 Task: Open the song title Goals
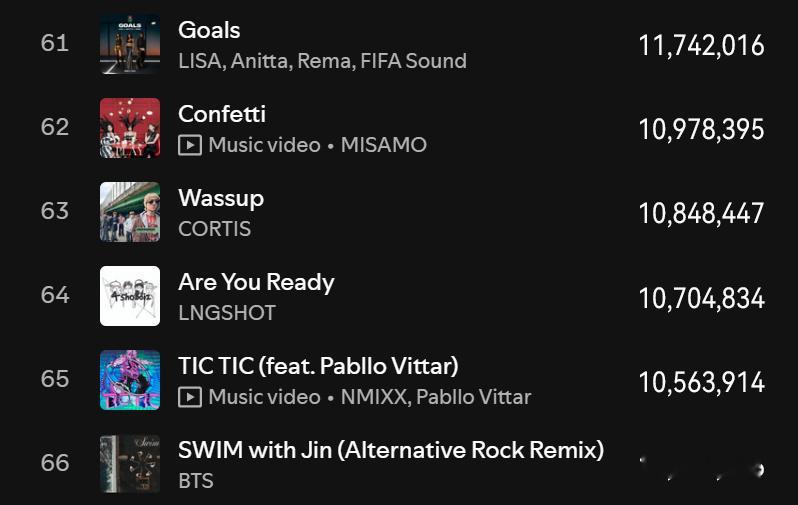pyautogui.click(x=209, y=30)
